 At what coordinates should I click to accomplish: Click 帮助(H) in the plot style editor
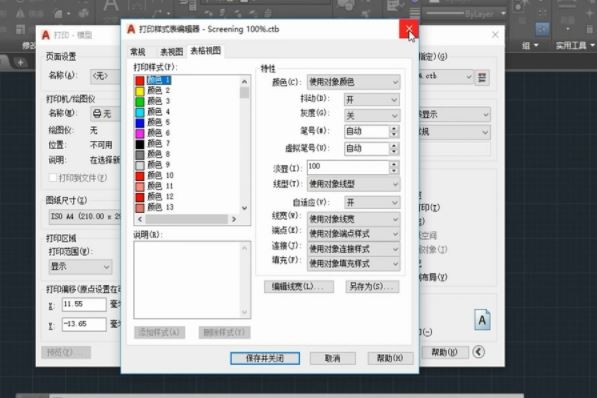click(390, 358)
